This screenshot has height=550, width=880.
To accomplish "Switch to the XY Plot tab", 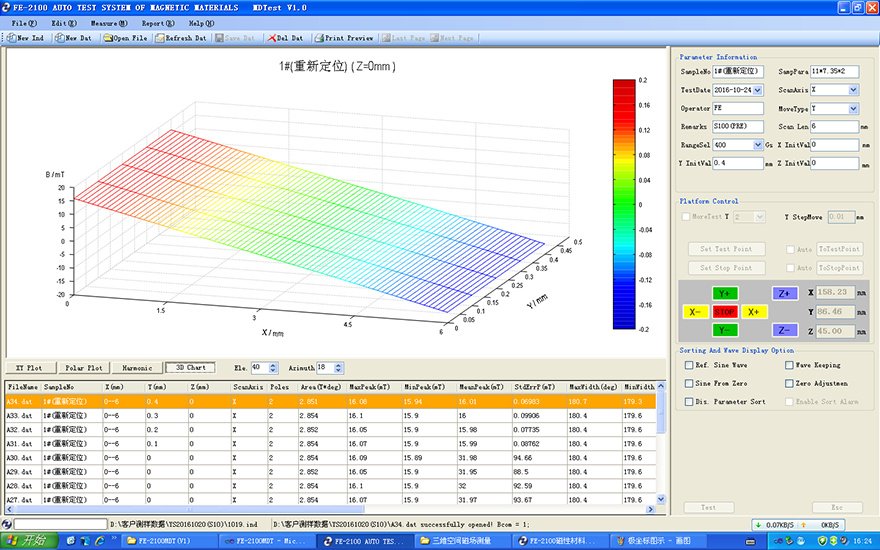I will 30,368.
